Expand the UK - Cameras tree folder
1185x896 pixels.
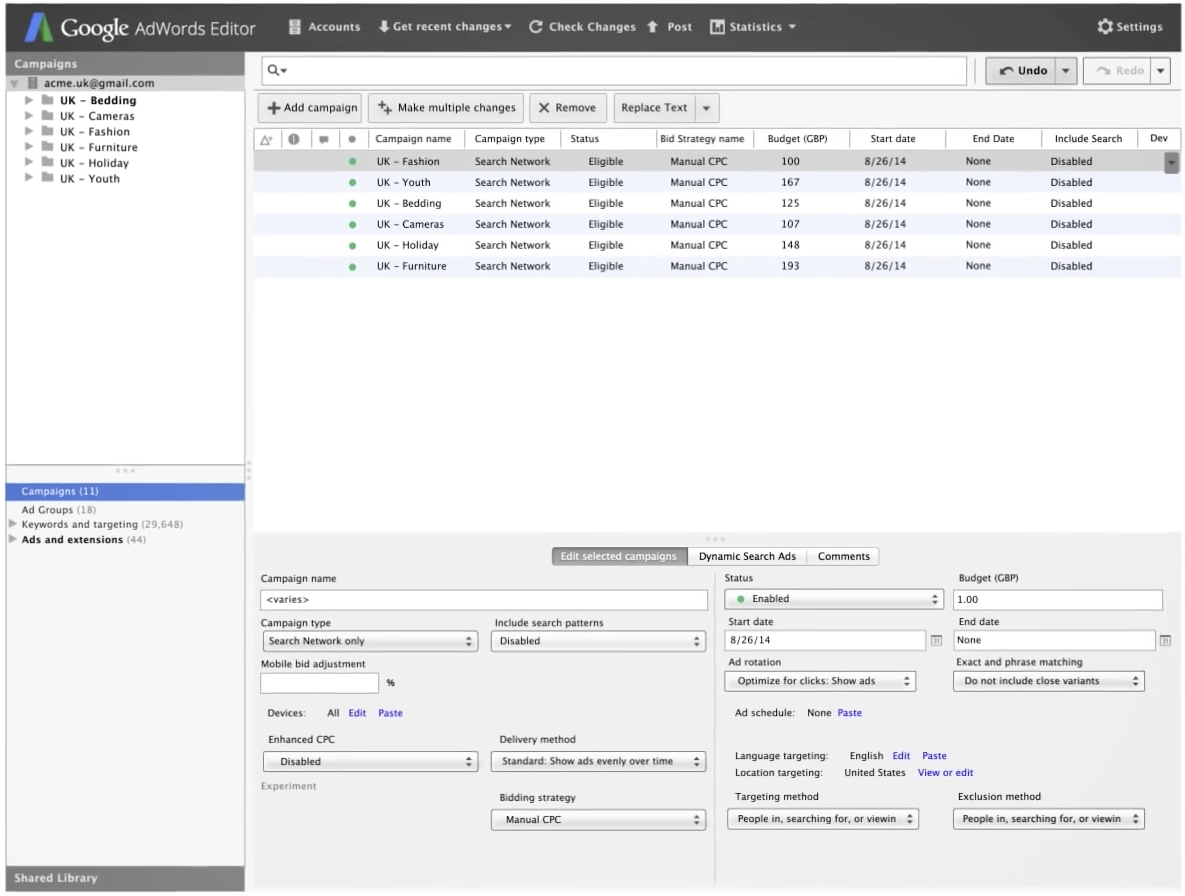(x=29, y=116)
